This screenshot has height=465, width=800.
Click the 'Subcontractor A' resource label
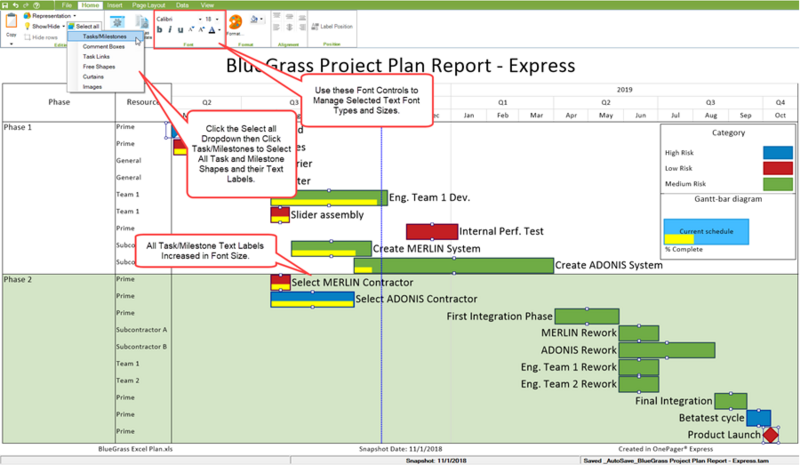141,330
